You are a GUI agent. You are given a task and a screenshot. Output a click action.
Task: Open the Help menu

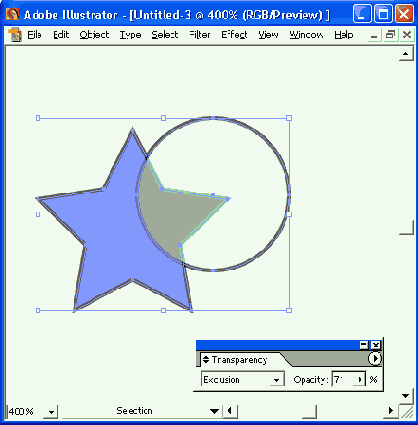click(344, 35)
